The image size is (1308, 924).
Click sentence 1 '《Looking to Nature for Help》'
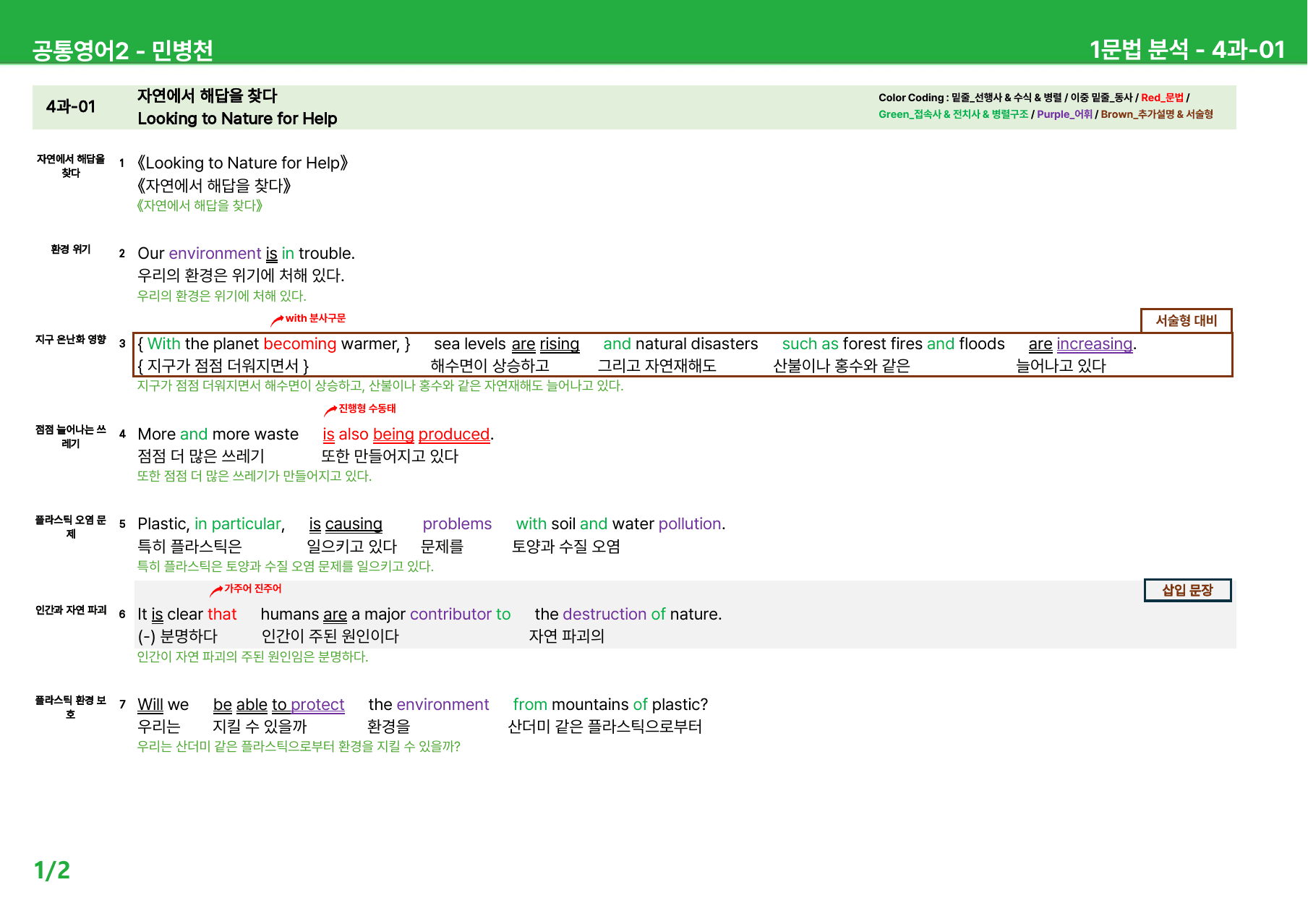click(243, 163)
